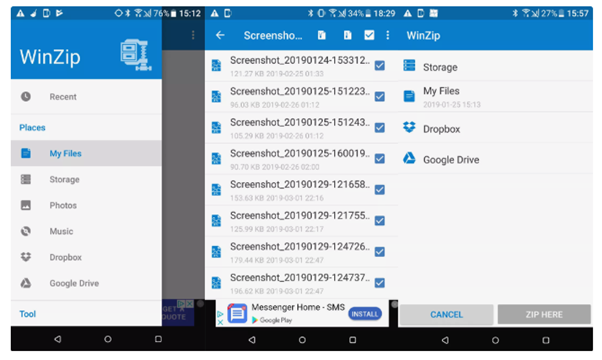Uncheck Screenshot_20190129-124726 file
The height and width of the screenshot is (360, 602).
point(380,252)
